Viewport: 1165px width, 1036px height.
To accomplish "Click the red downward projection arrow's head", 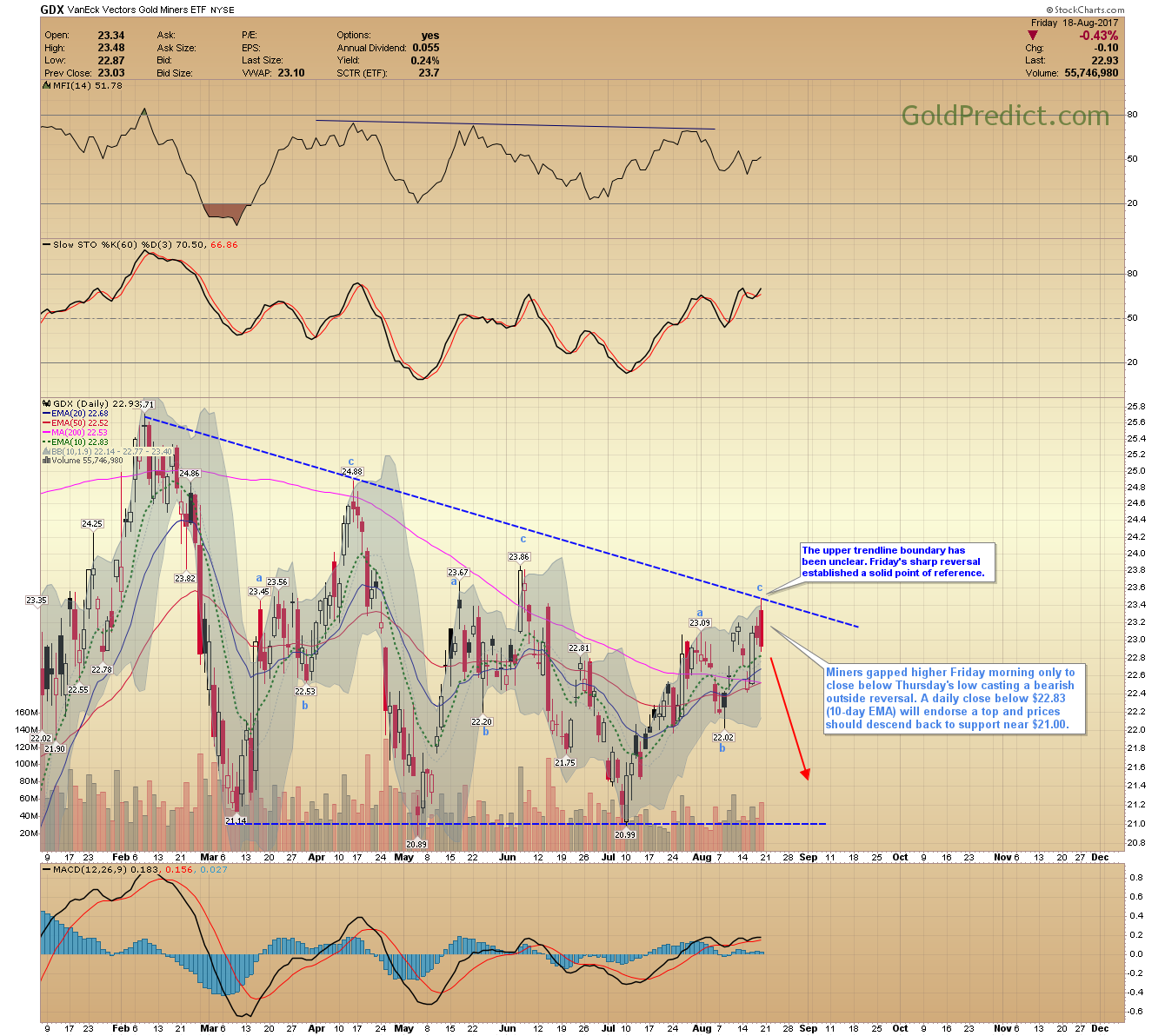I will [x=806, y=774].
